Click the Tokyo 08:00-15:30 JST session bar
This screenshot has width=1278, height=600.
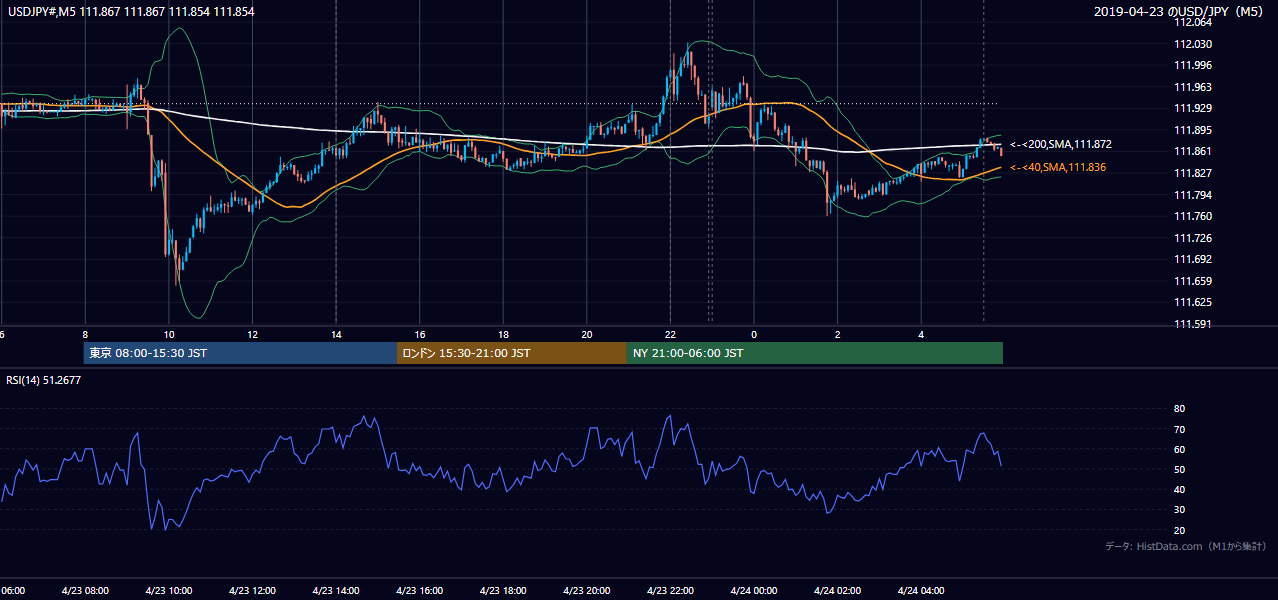pos(240,353)
